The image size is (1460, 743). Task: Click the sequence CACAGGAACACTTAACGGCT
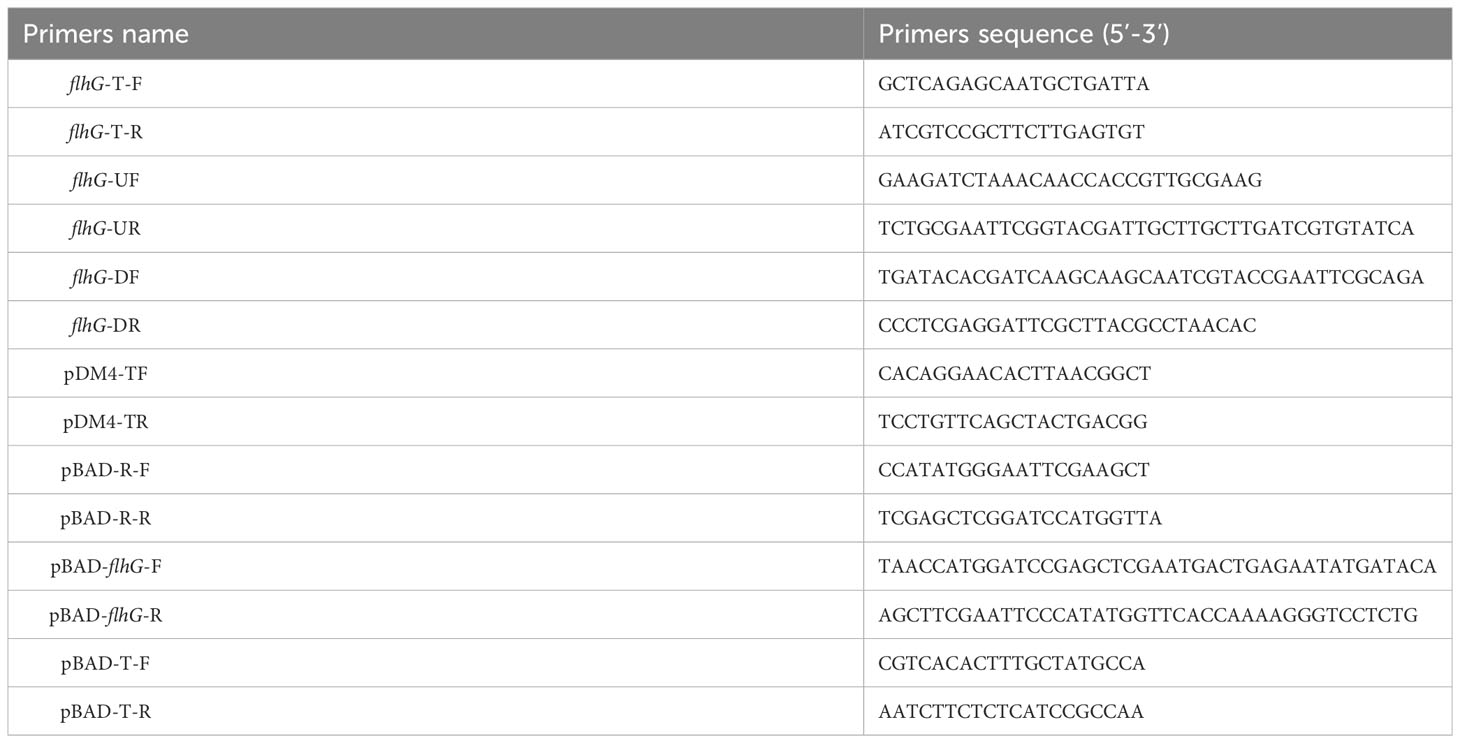(1015, 373)
